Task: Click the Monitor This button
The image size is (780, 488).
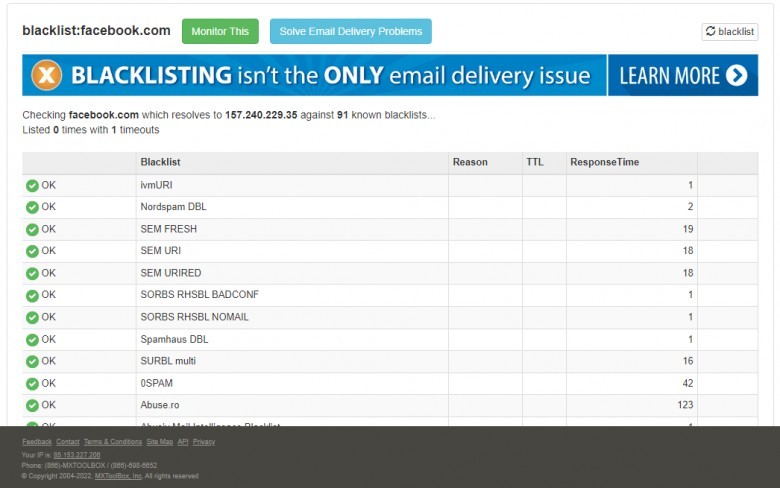Action: [x=220, y=31]
